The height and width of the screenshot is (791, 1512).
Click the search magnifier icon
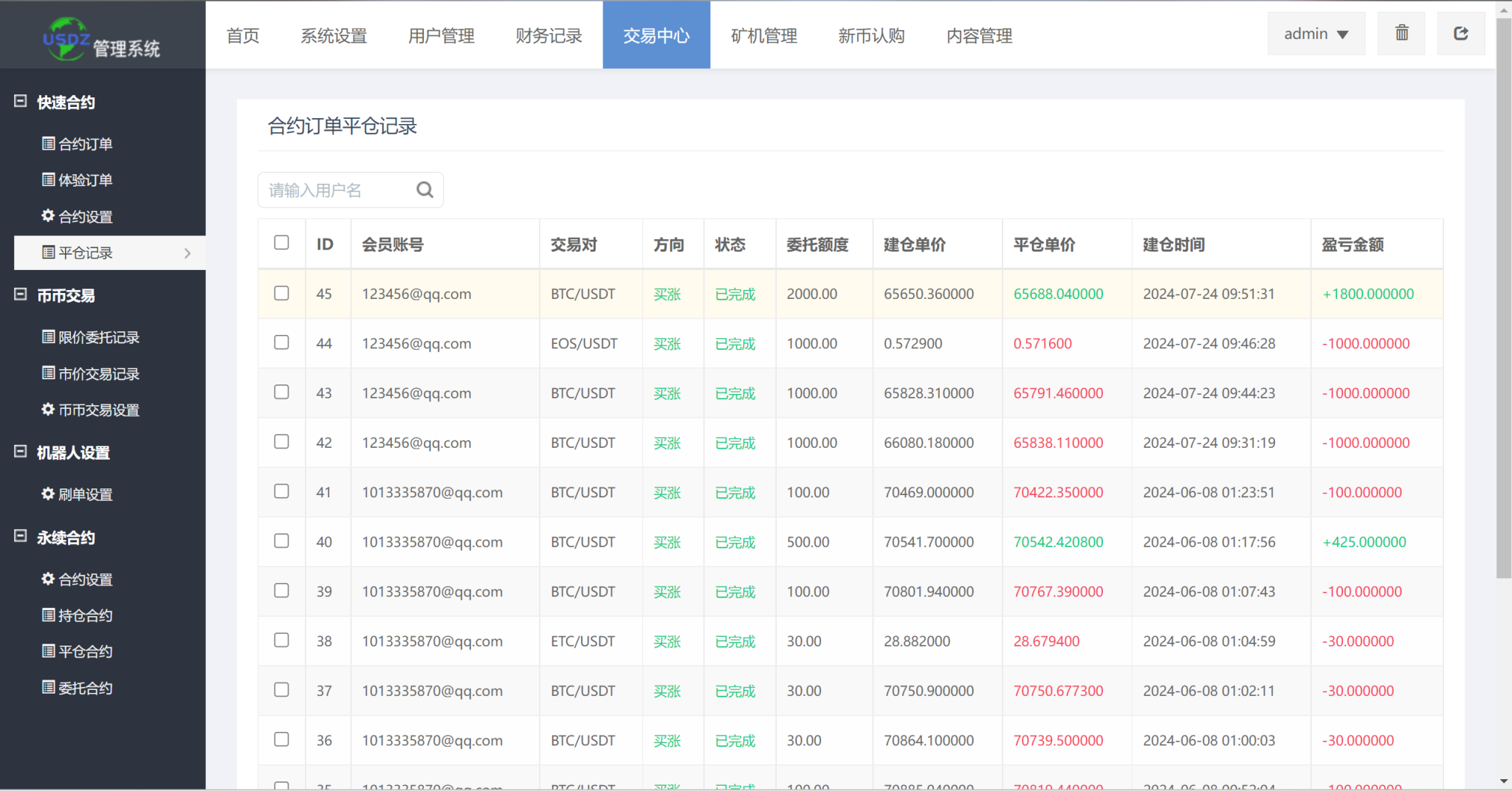[425, 190]
